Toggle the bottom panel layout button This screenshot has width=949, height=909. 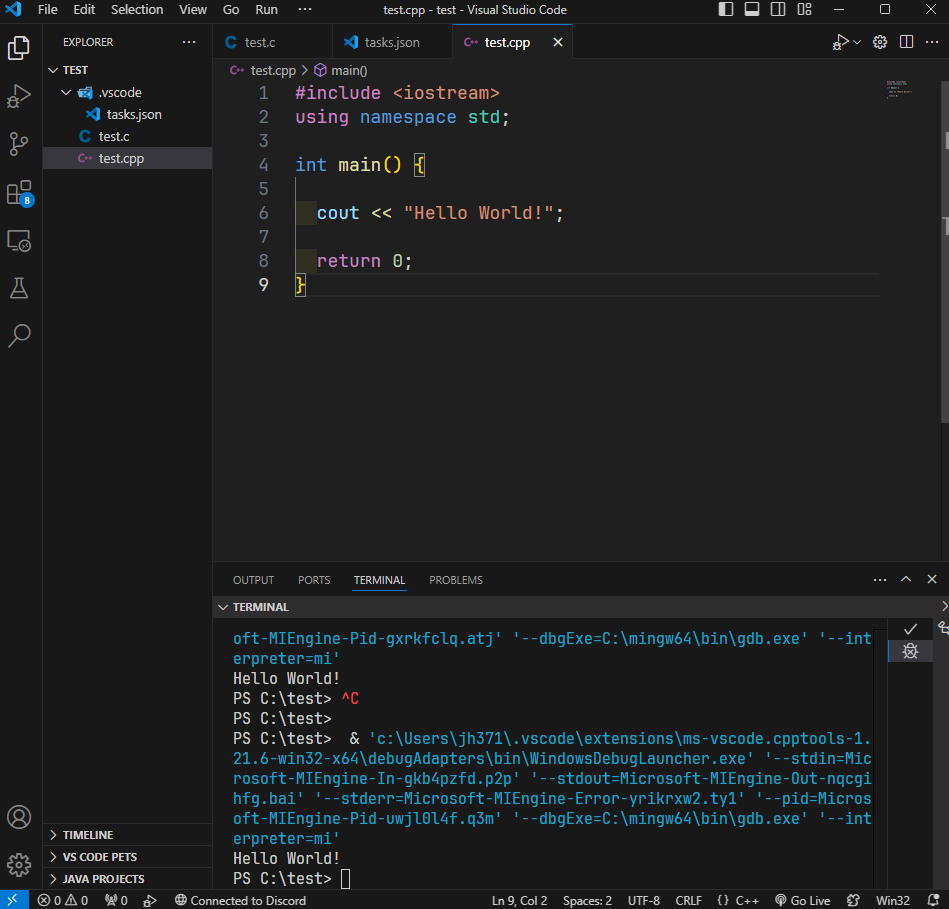[x=752, y=10]
